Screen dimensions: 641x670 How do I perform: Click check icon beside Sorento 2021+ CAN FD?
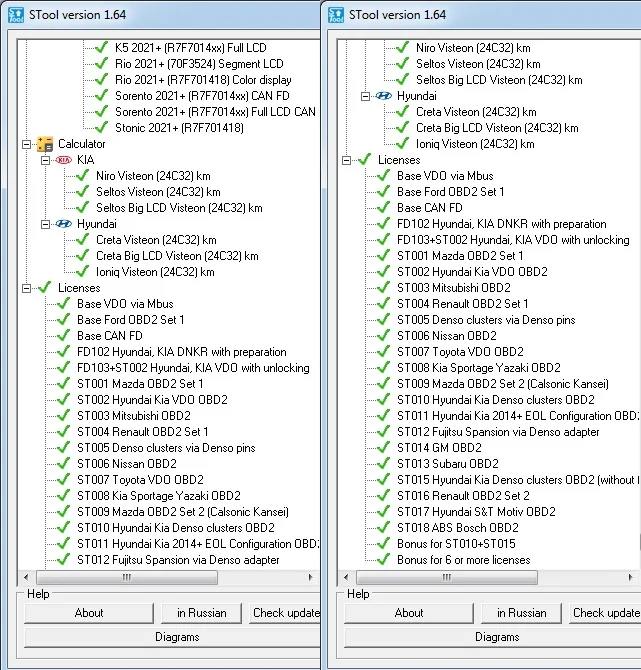101,96
